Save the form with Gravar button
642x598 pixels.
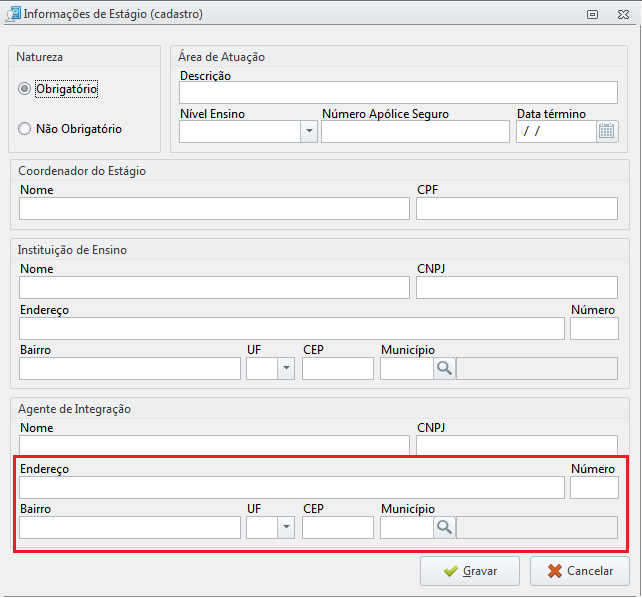click(470, 571)
